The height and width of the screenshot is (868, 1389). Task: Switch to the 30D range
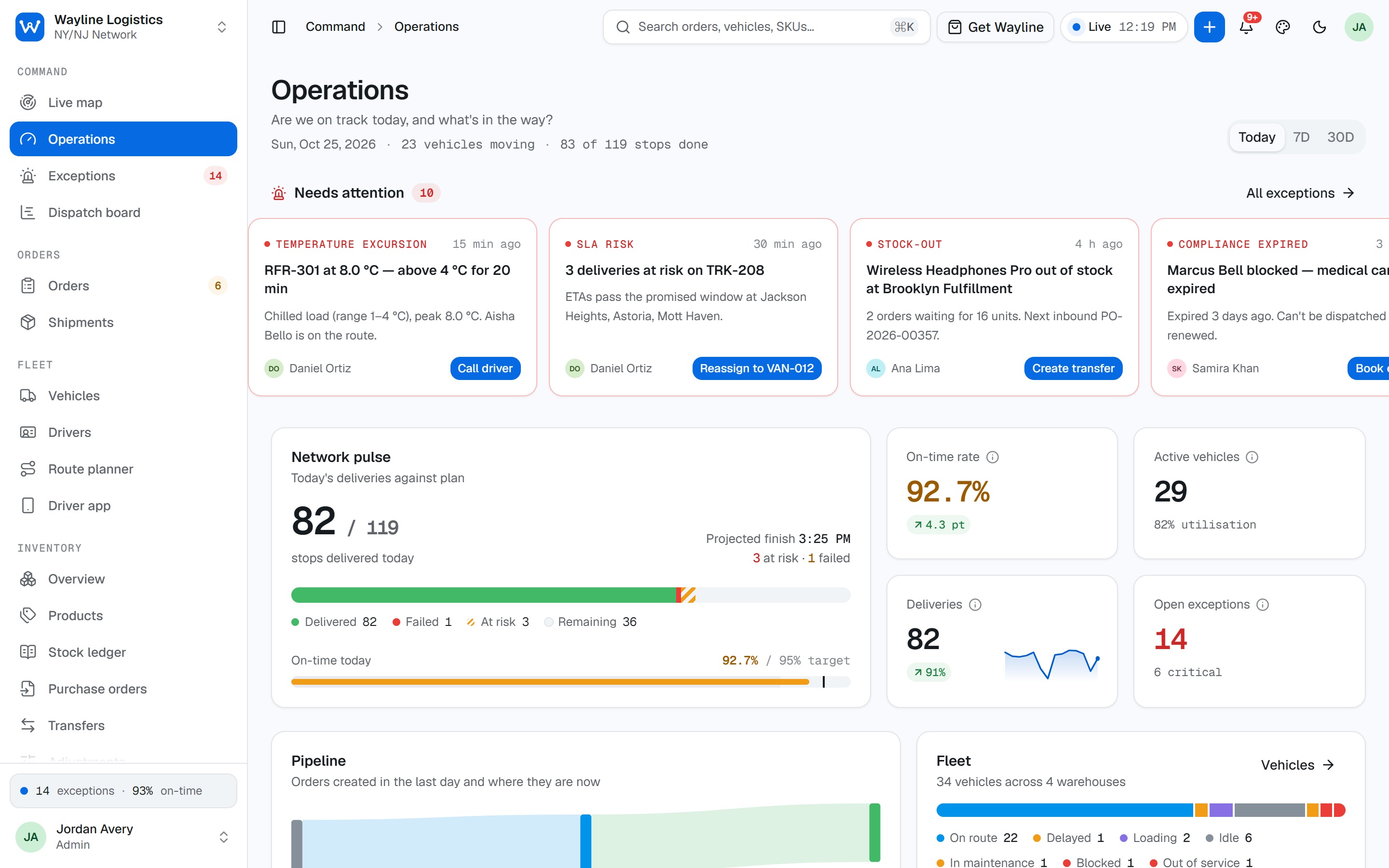tap(1340, 137)
